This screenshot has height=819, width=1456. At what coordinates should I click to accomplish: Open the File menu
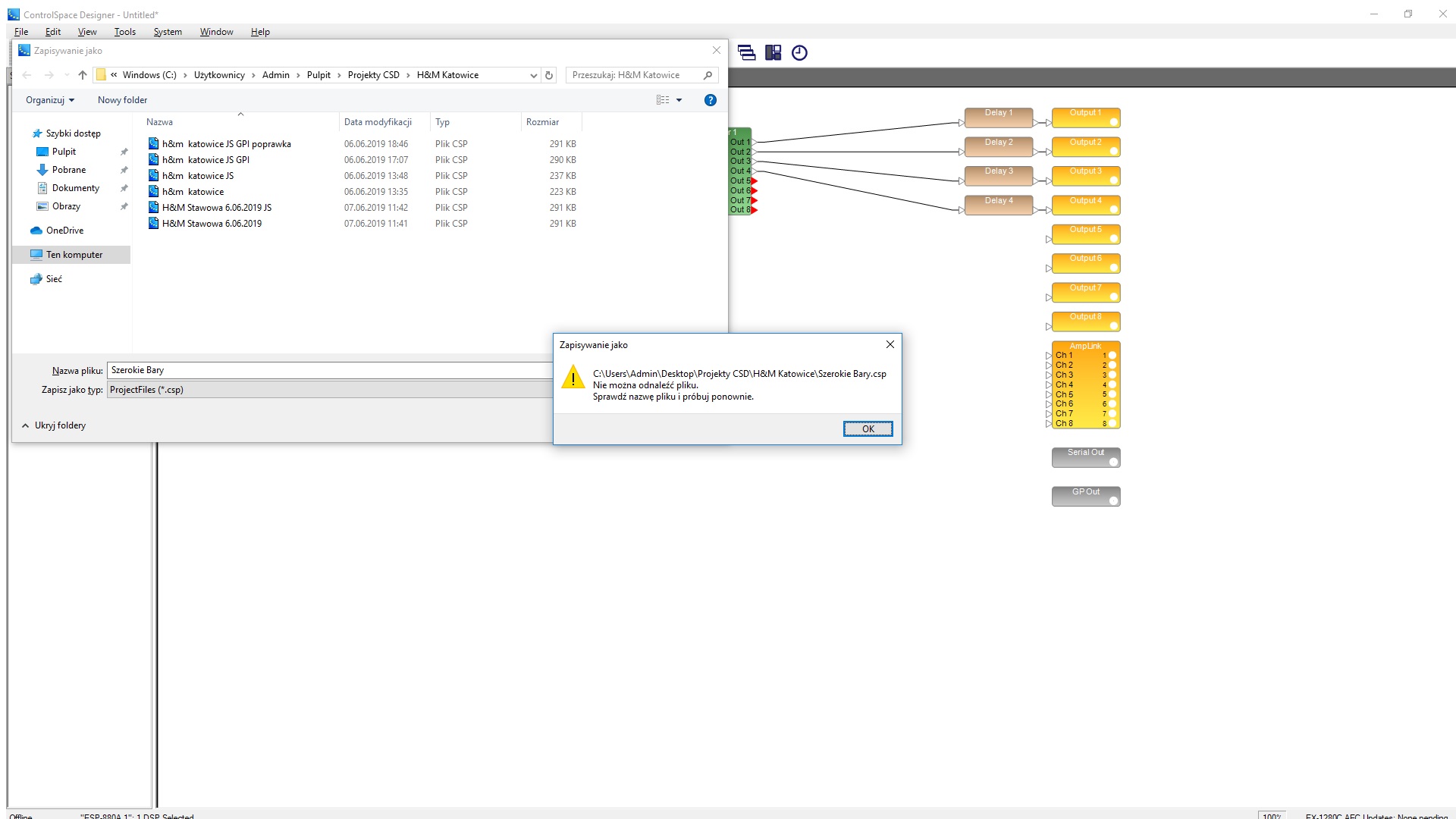point(21,32)
